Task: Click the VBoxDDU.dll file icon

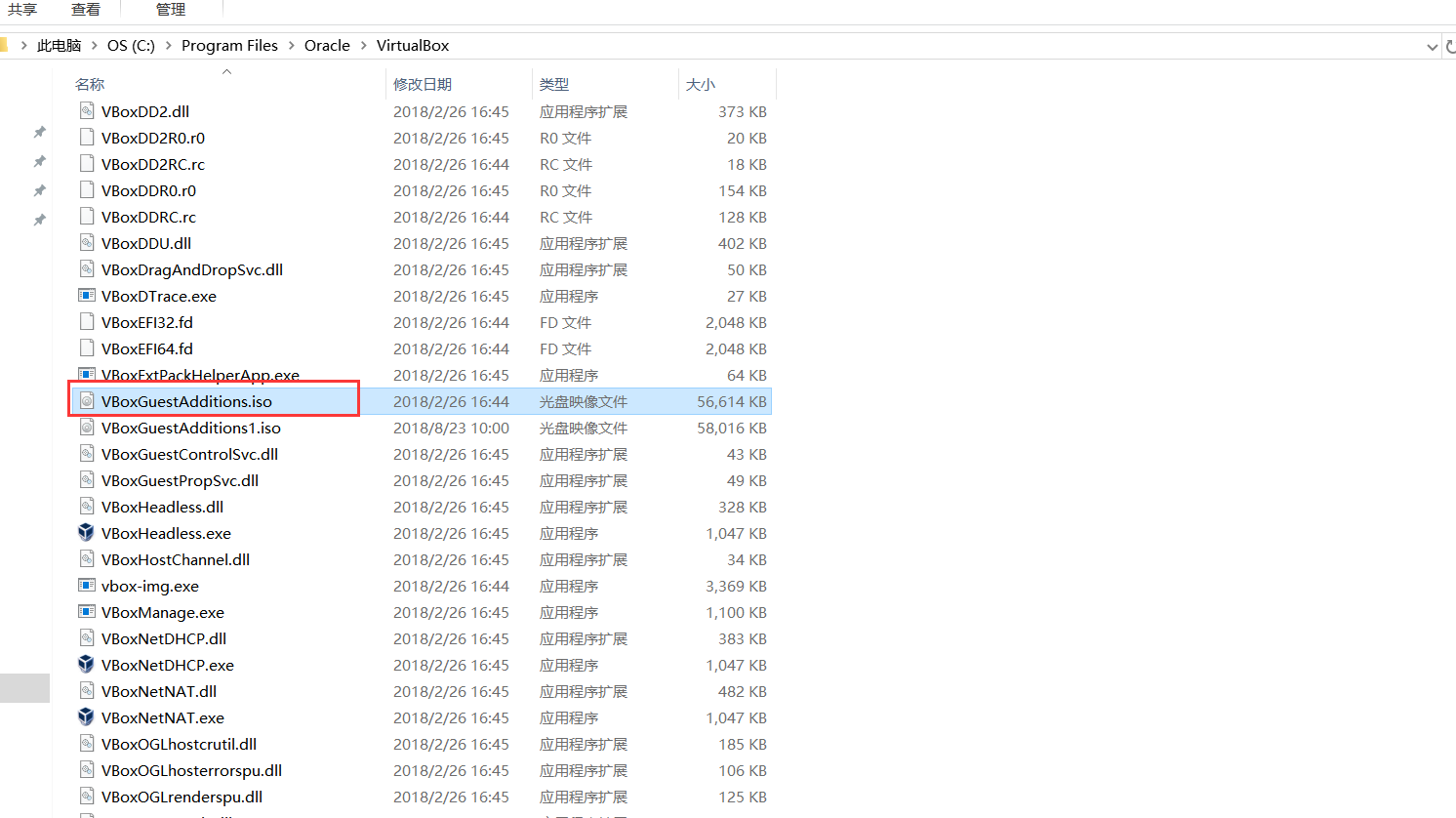Action: pyautogui.click(x=87, y=243)
